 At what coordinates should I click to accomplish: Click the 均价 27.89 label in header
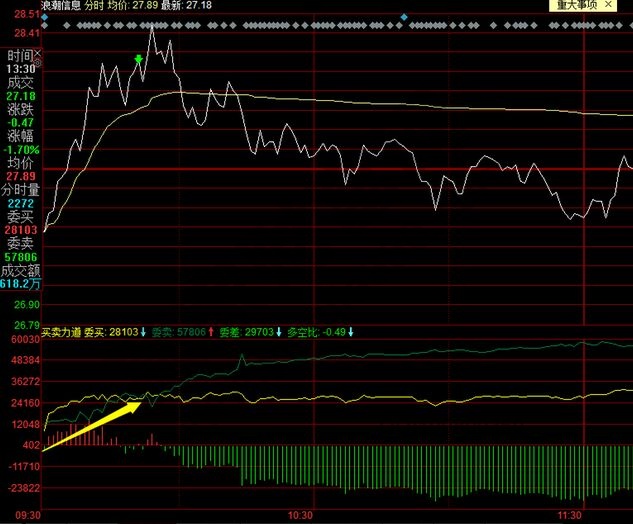[x=153, y=5]
